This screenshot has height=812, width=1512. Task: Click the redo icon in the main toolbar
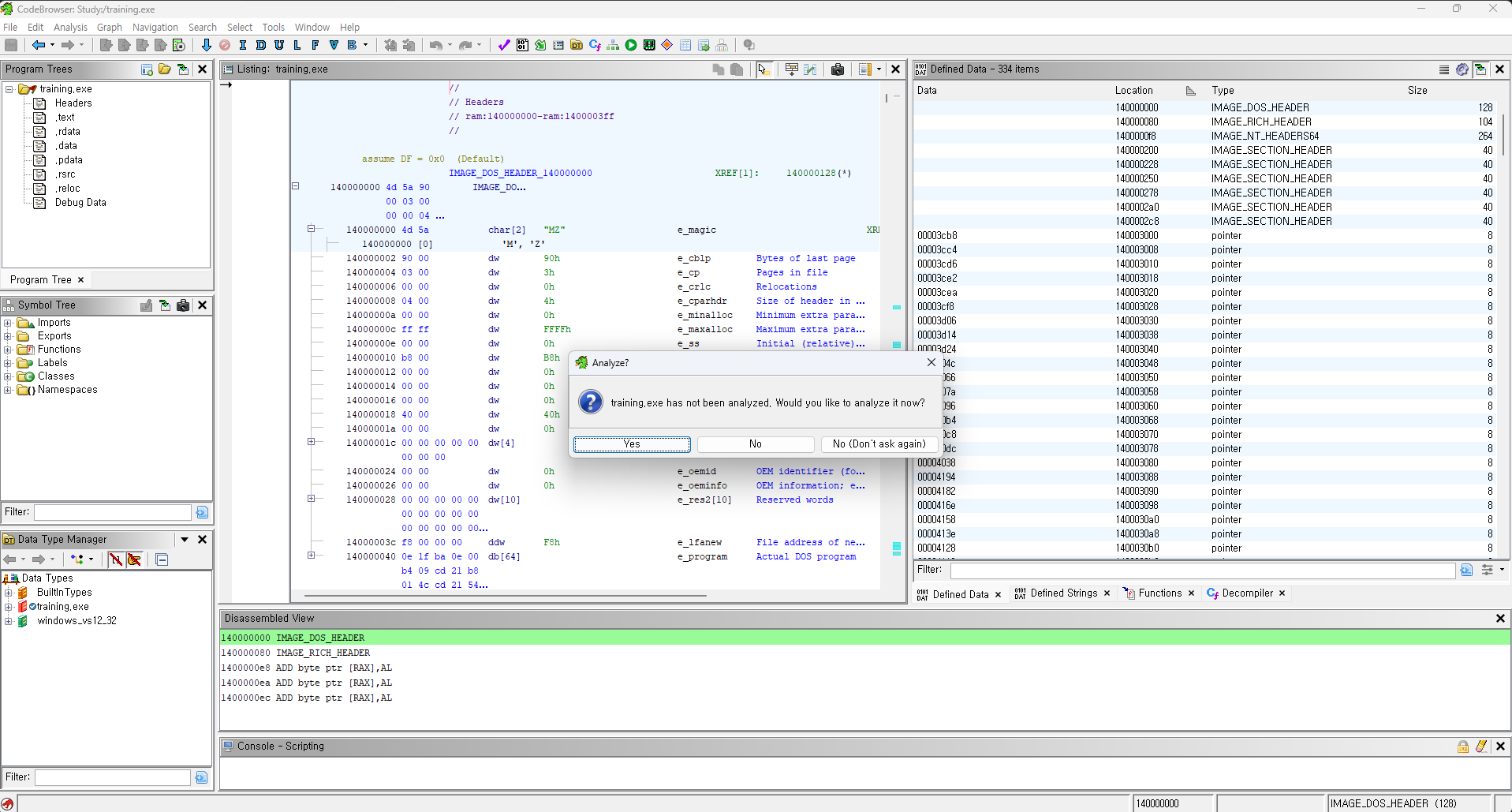464,45
